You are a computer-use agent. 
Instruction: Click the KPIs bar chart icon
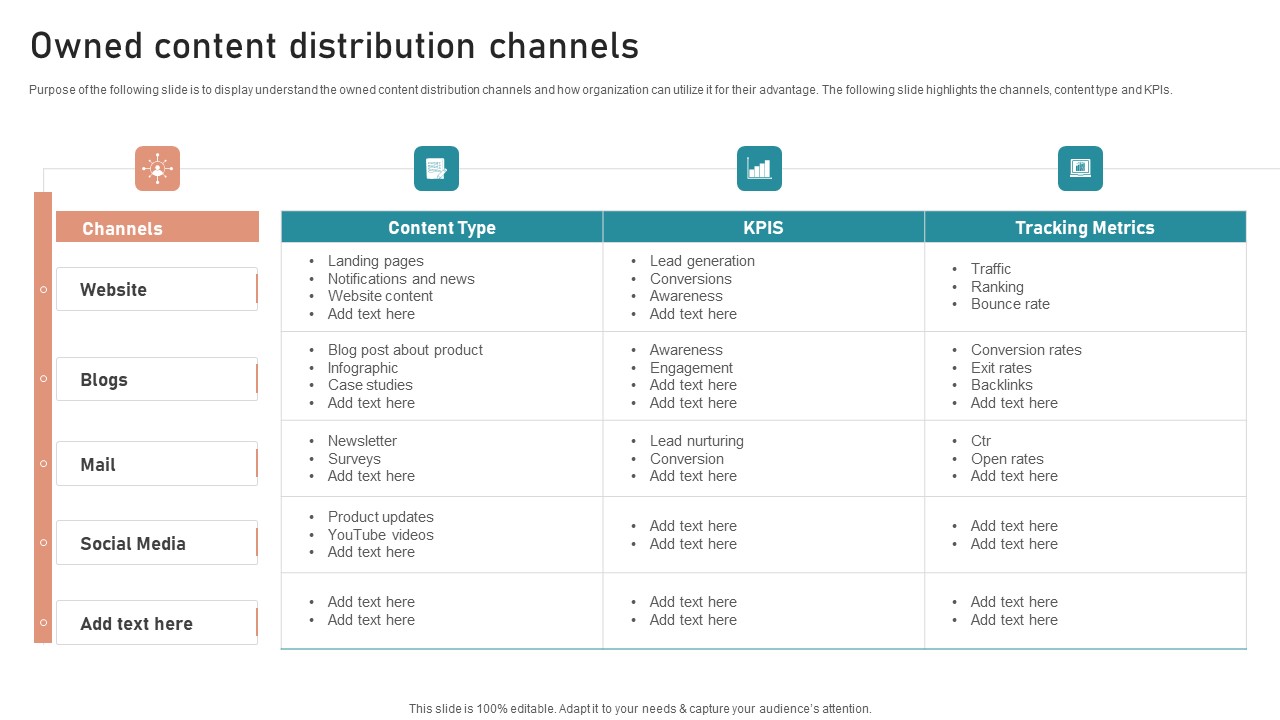pos(759,168)
